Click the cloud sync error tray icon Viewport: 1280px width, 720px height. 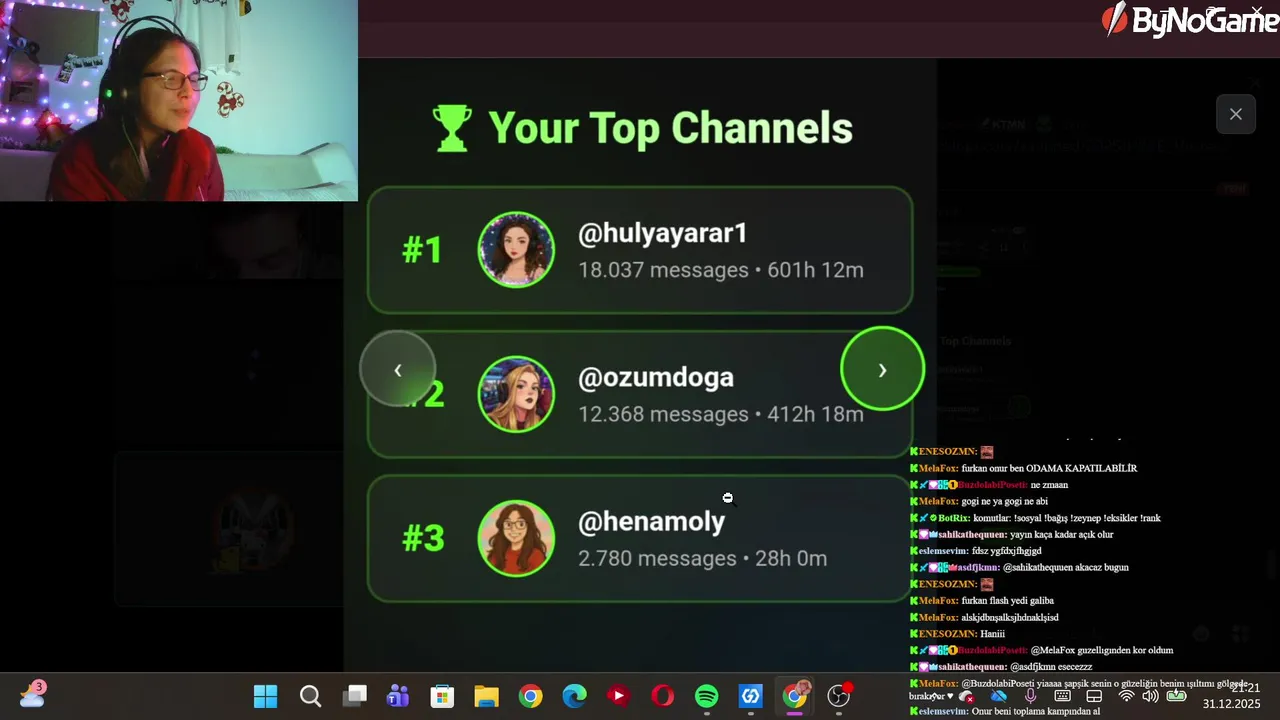(966, 697)
